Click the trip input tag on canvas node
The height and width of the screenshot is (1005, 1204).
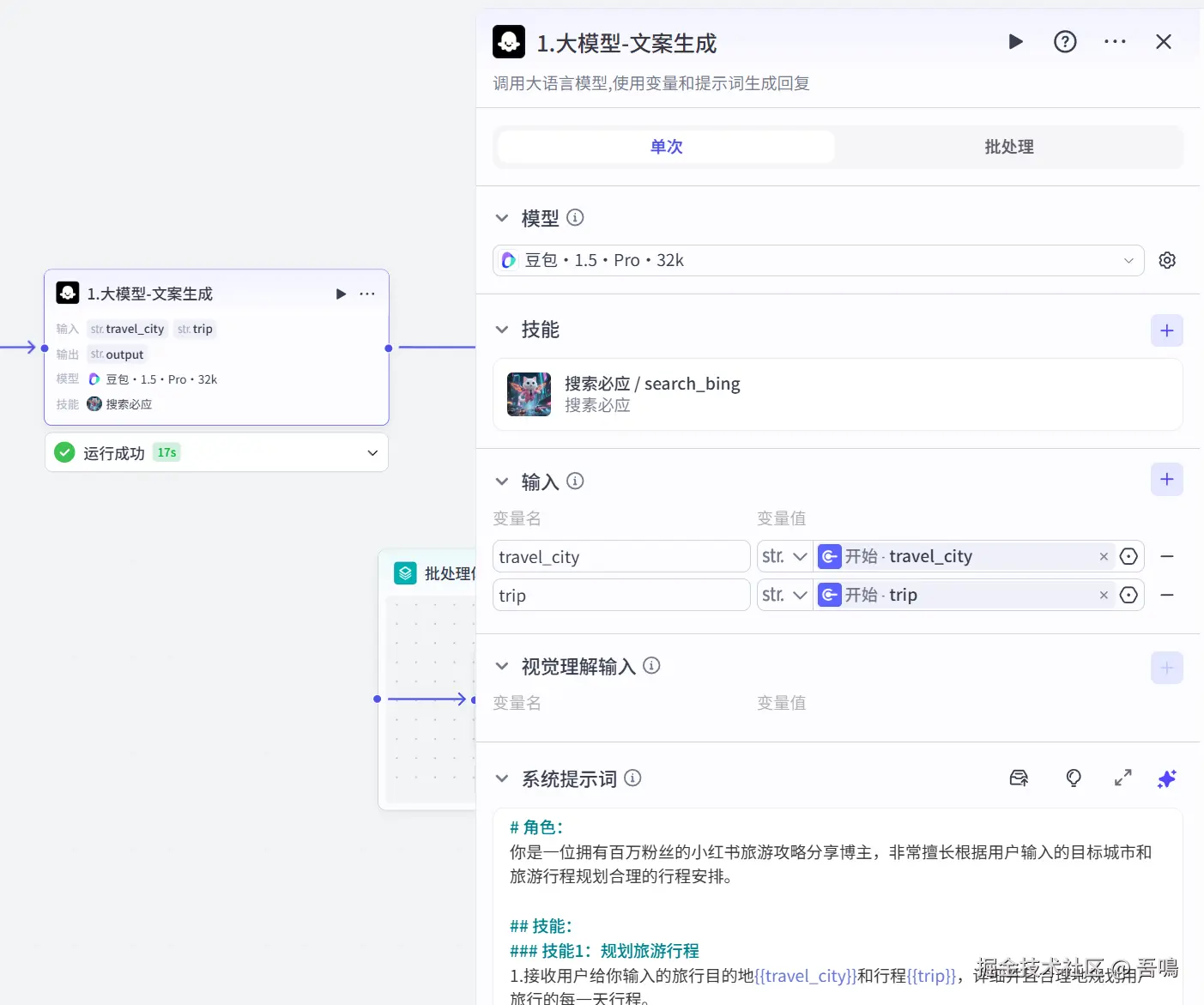click(195, 329)
